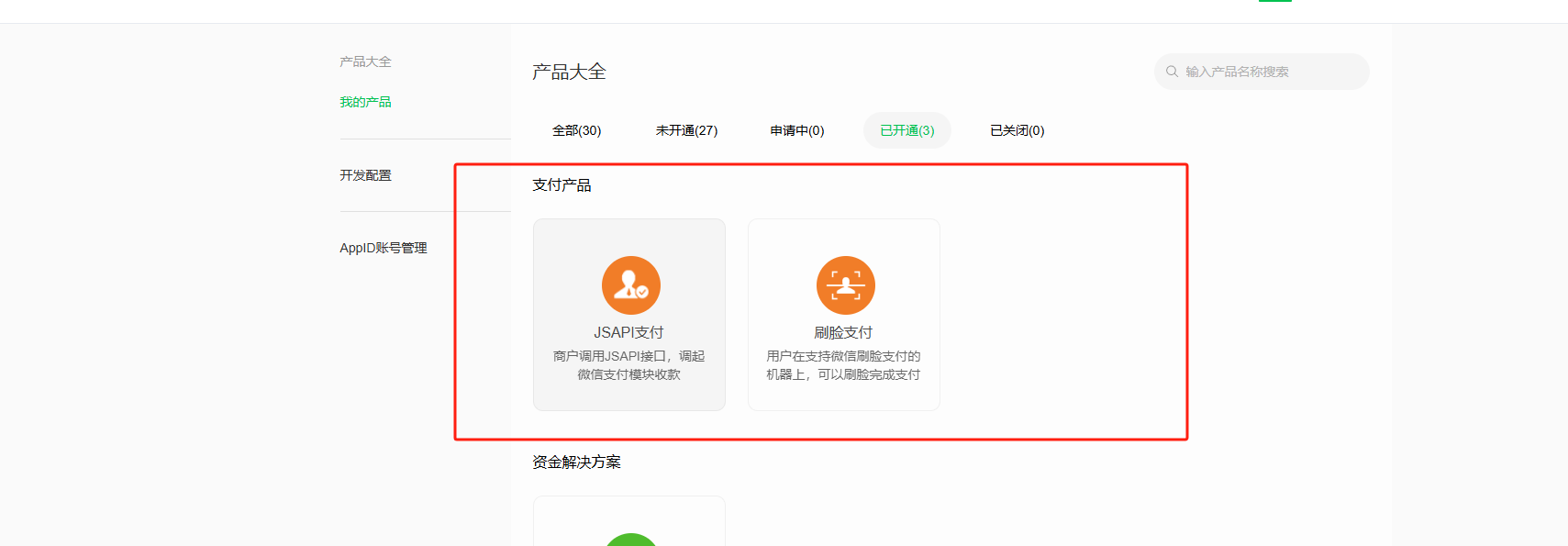Screen dimensions: 1568x546
Task: Click the 刷脸支付 face-scan icon
Action: coord(845,285)
